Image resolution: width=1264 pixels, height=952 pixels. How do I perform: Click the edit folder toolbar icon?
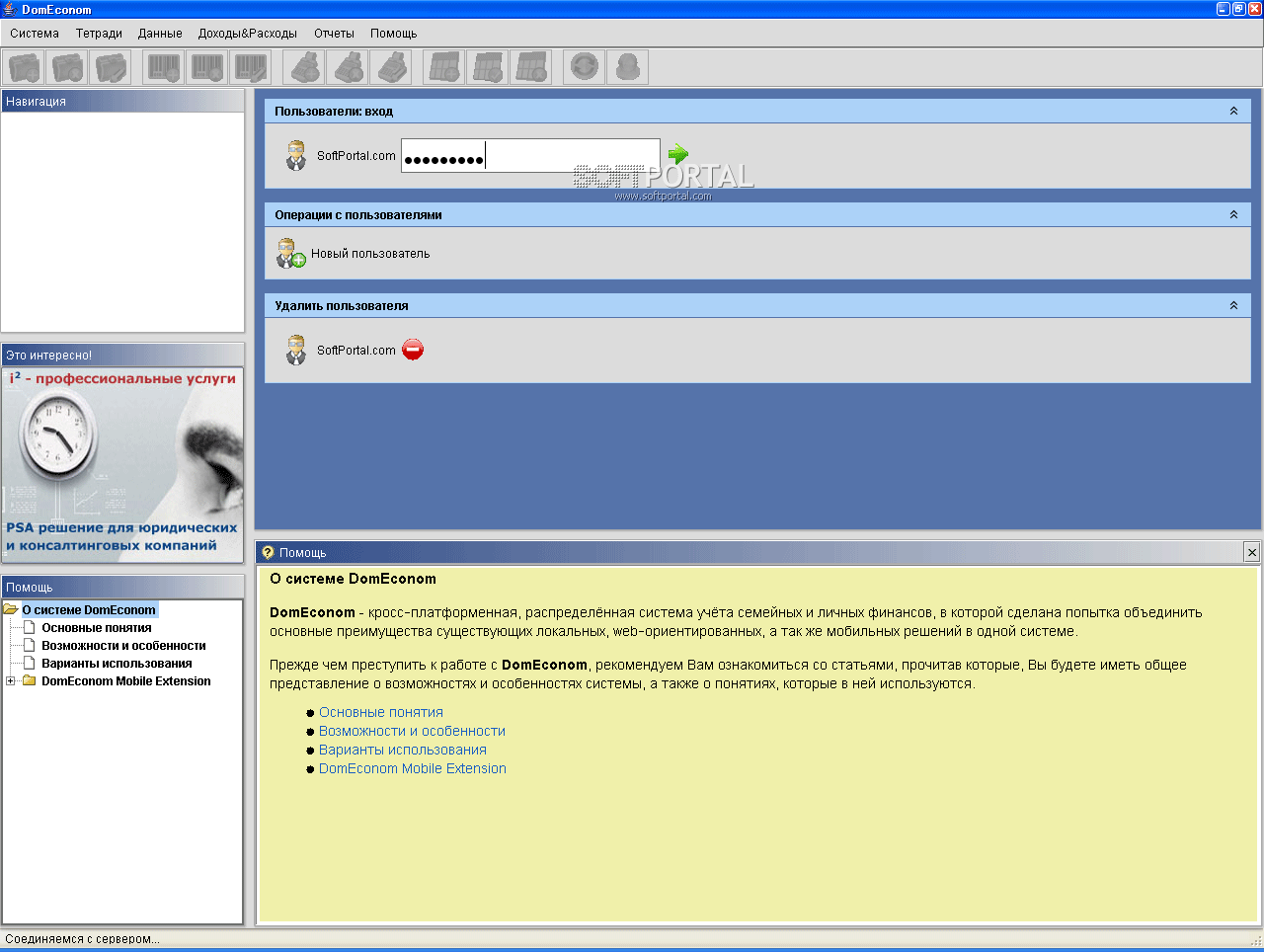pos(112,67)
